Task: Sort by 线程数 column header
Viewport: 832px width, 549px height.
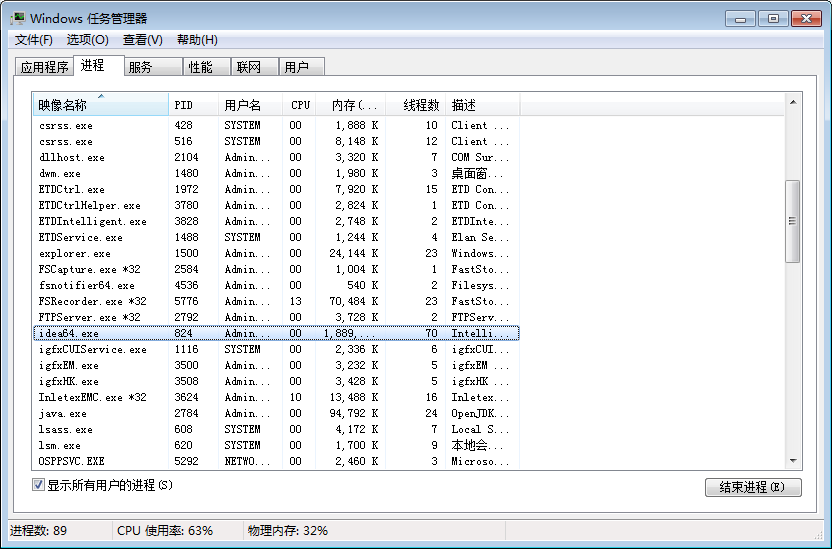Action: click(416, 104)
